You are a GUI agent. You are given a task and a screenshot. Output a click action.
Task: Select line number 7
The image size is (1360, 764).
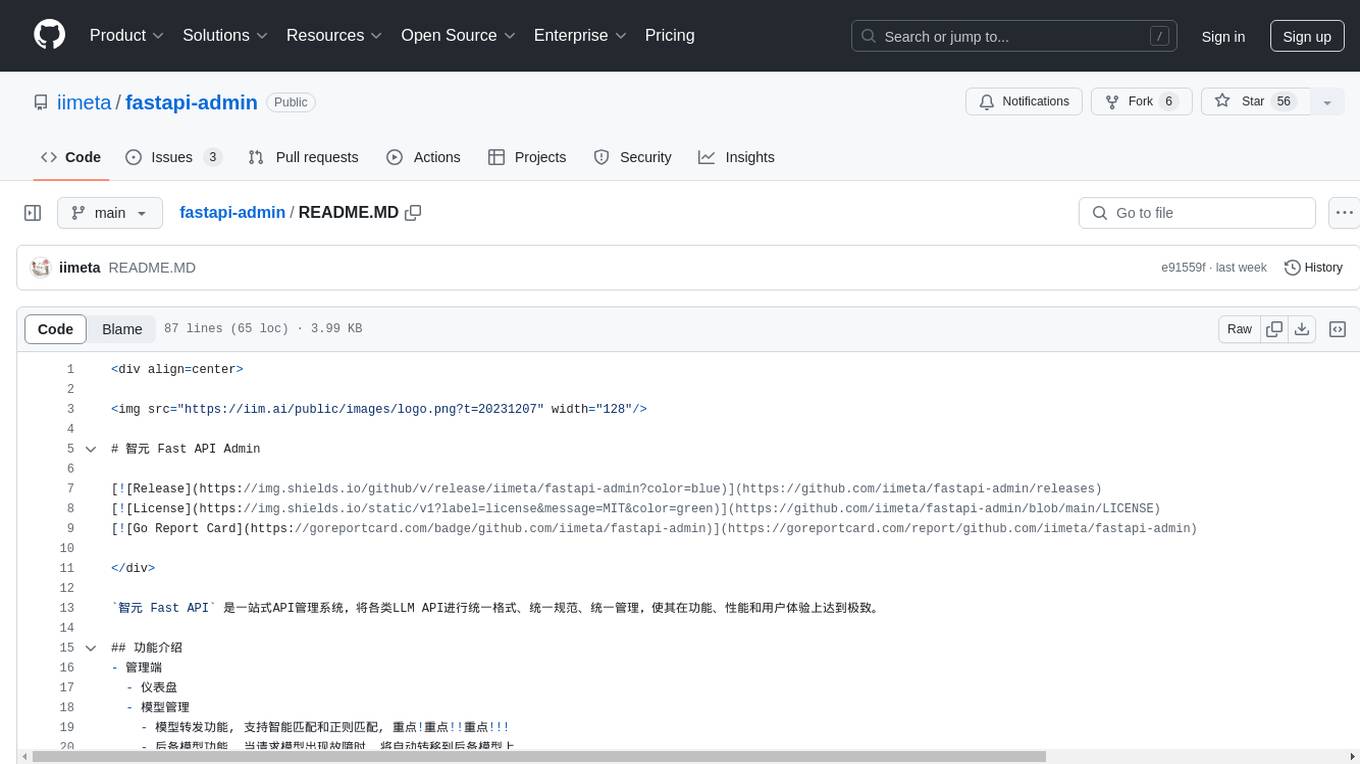(x=70, y=489)
